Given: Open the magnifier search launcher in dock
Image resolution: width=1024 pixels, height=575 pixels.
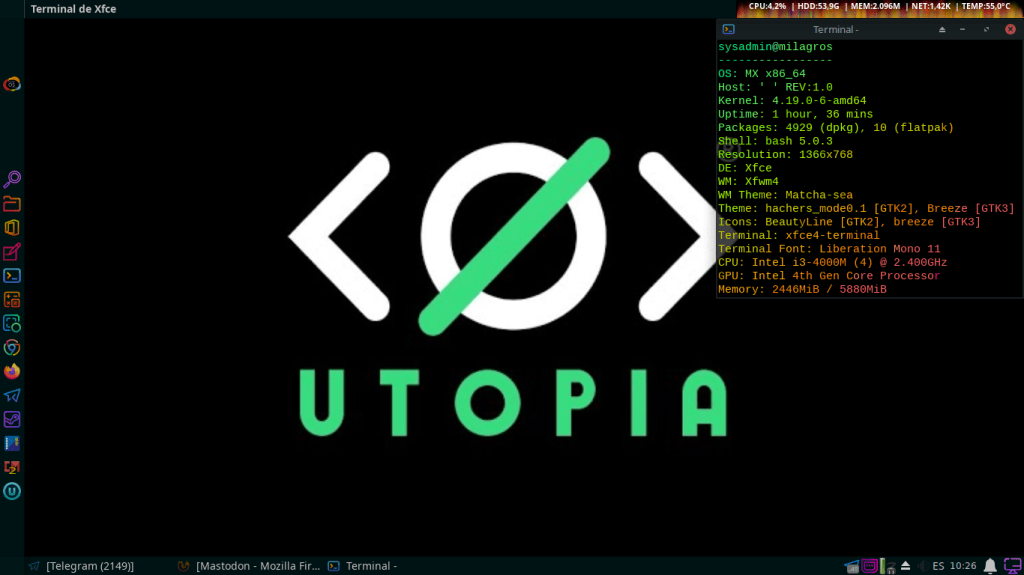Looking at the screenshot, I should point(12,180).
